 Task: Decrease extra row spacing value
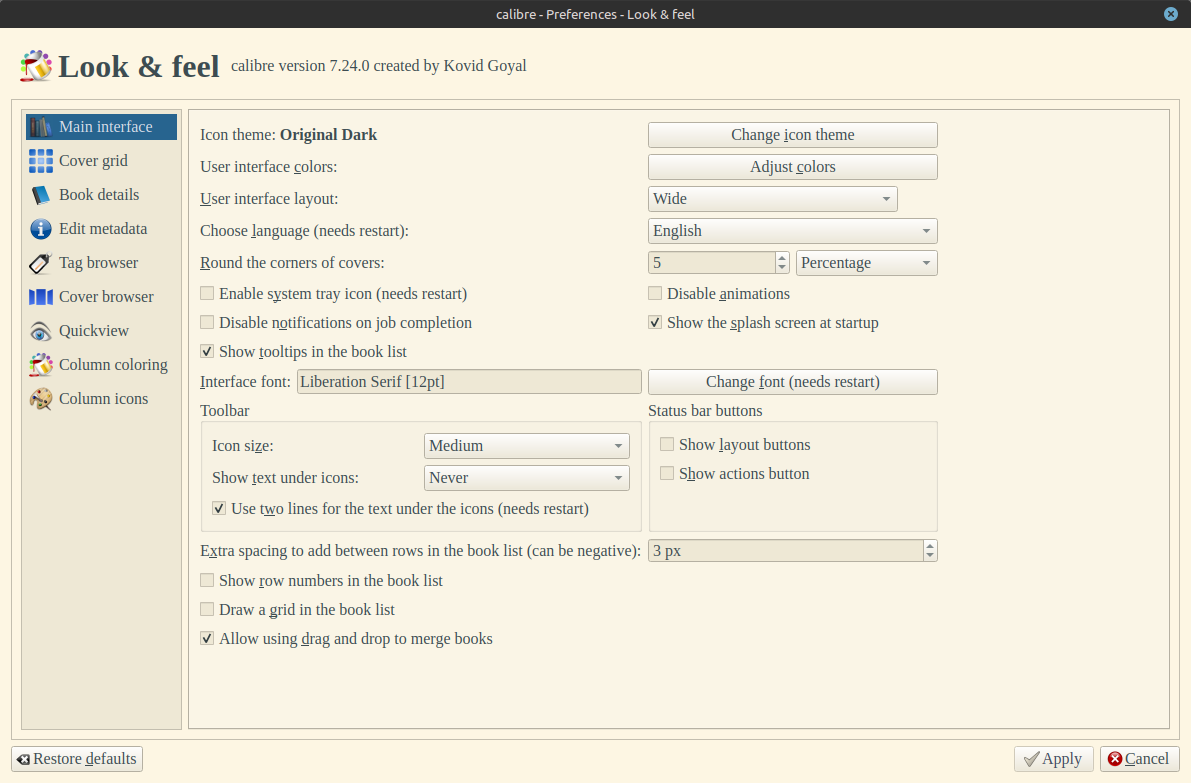point(930,556)
